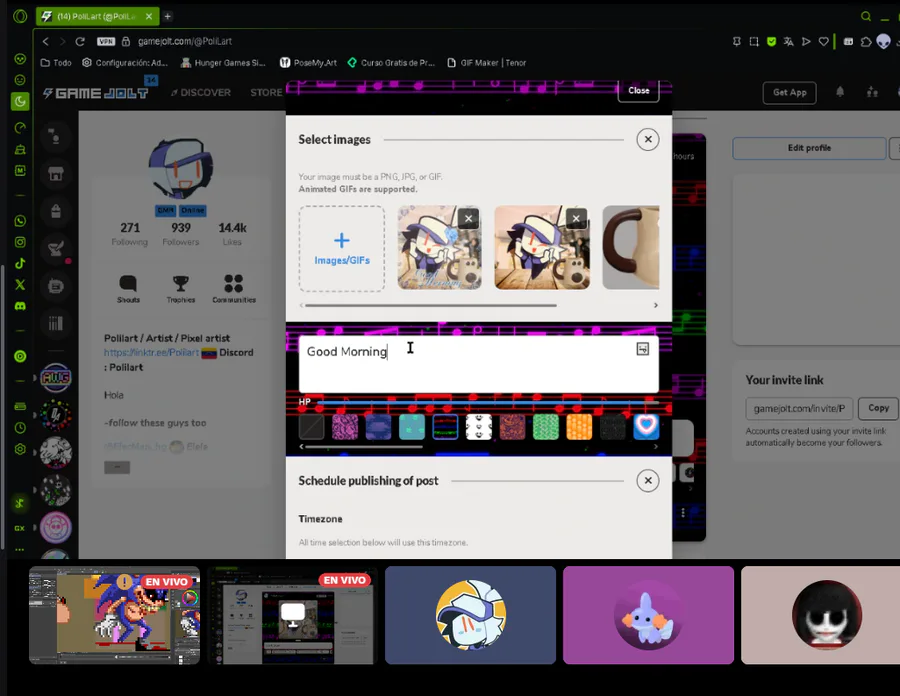Click the Close button on the dialog

click(x=638, y=90)
